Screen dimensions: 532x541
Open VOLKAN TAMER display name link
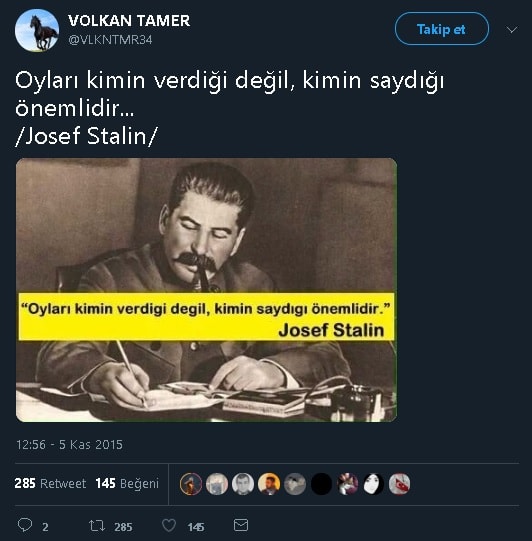(129, 21)
